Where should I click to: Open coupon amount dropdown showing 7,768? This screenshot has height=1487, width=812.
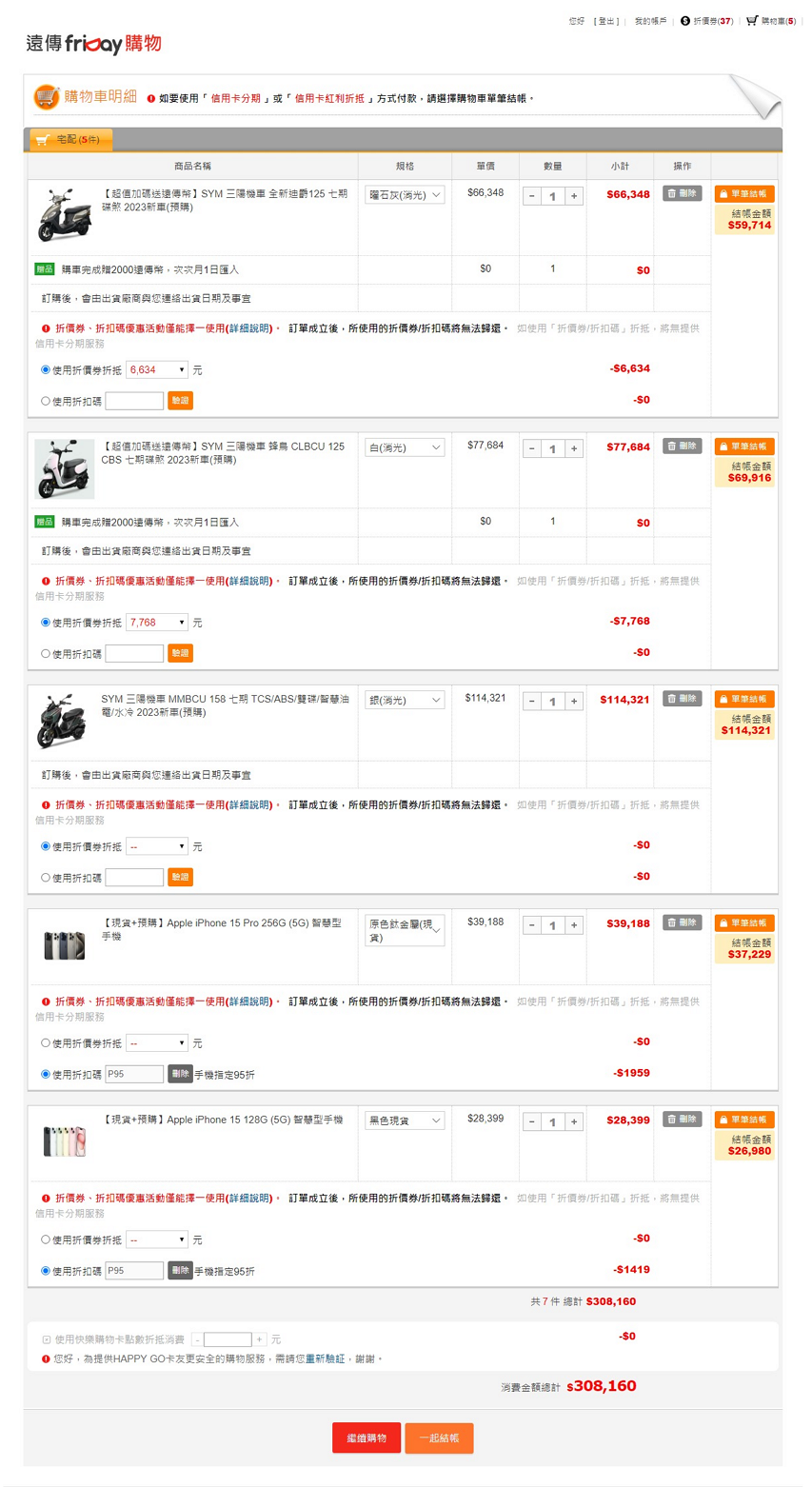coord(157,623)
